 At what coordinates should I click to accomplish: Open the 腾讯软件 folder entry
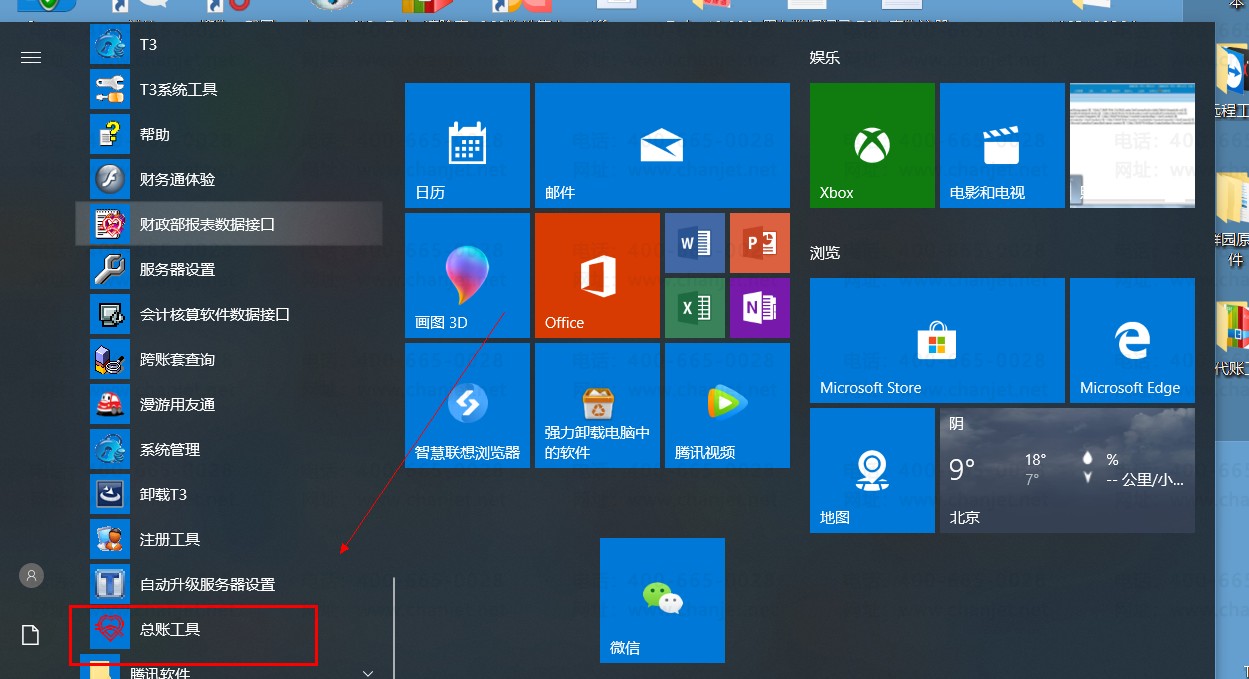[x=228, y=668]
